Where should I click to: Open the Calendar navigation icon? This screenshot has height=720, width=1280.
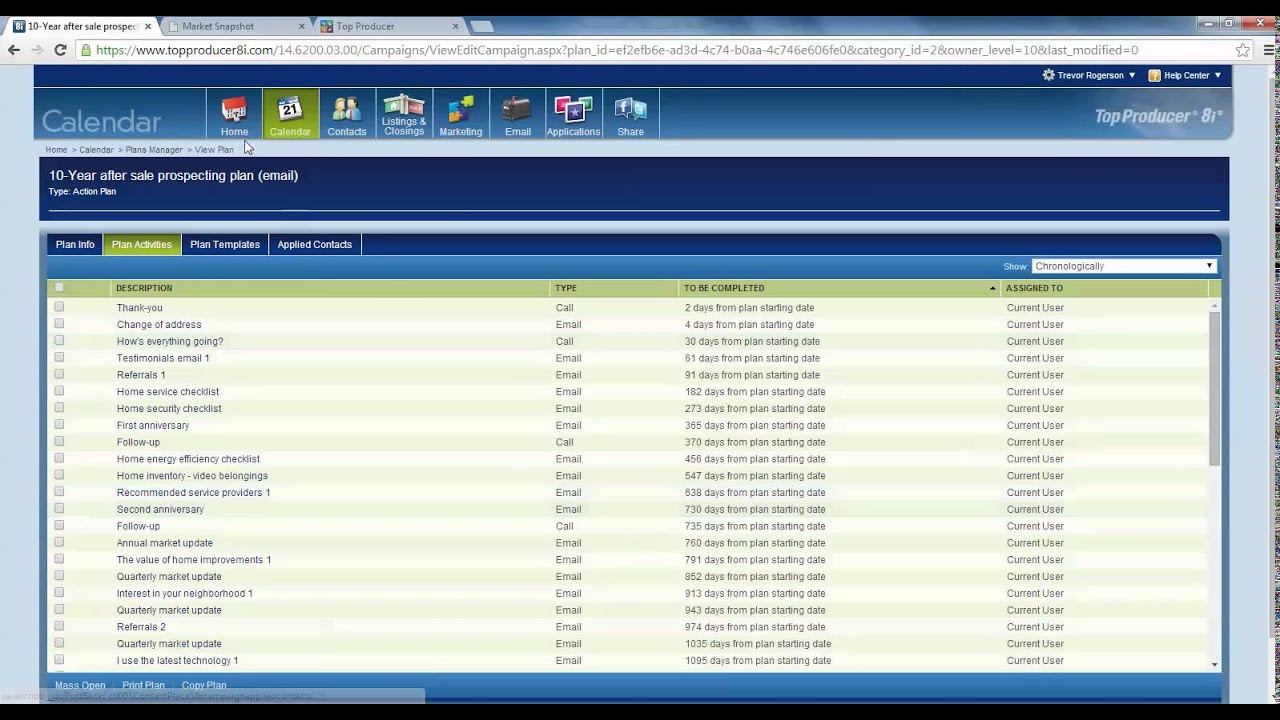(290, 114)
